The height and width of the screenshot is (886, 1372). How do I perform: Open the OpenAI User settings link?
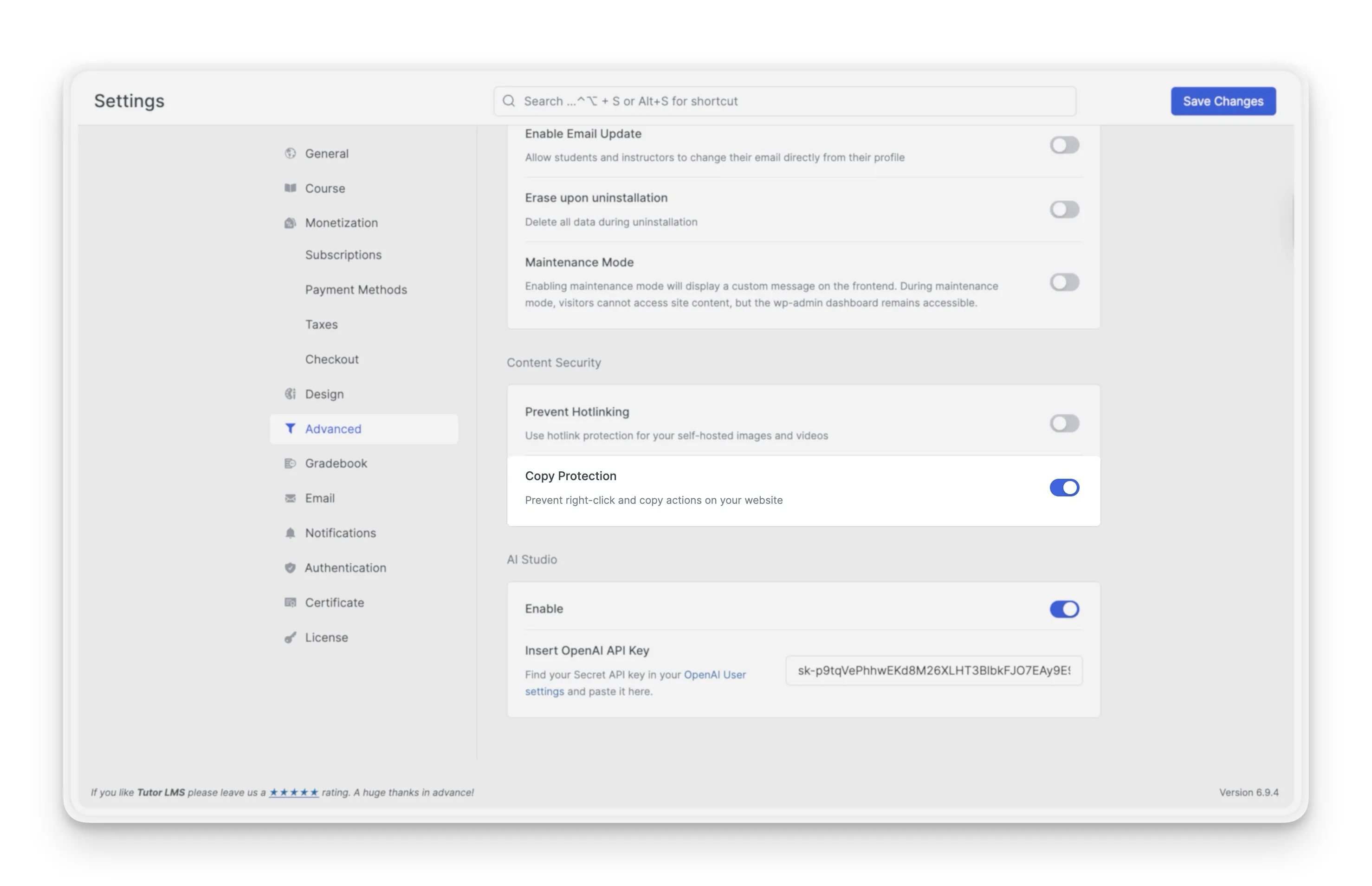click(x=715, y=674)
